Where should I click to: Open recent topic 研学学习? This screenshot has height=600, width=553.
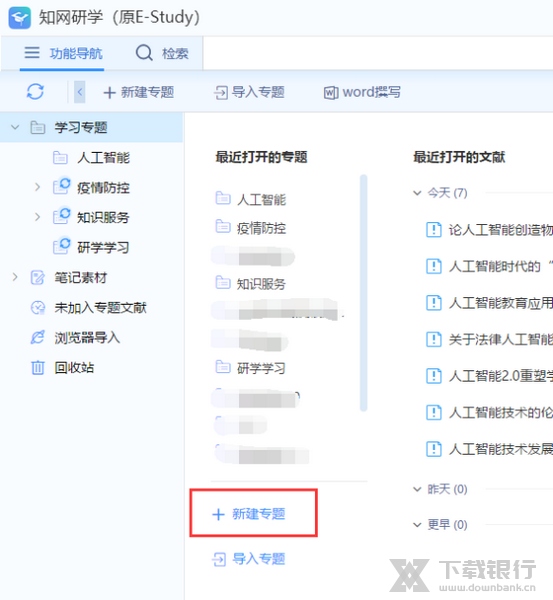click(261, 368)
